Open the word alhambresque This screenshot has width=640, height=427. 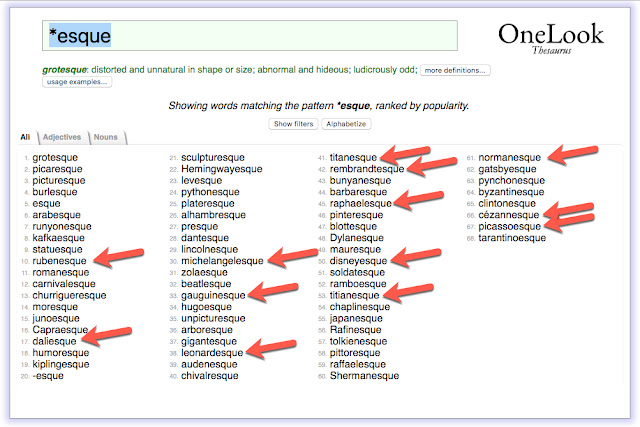[x=213, y=215]
